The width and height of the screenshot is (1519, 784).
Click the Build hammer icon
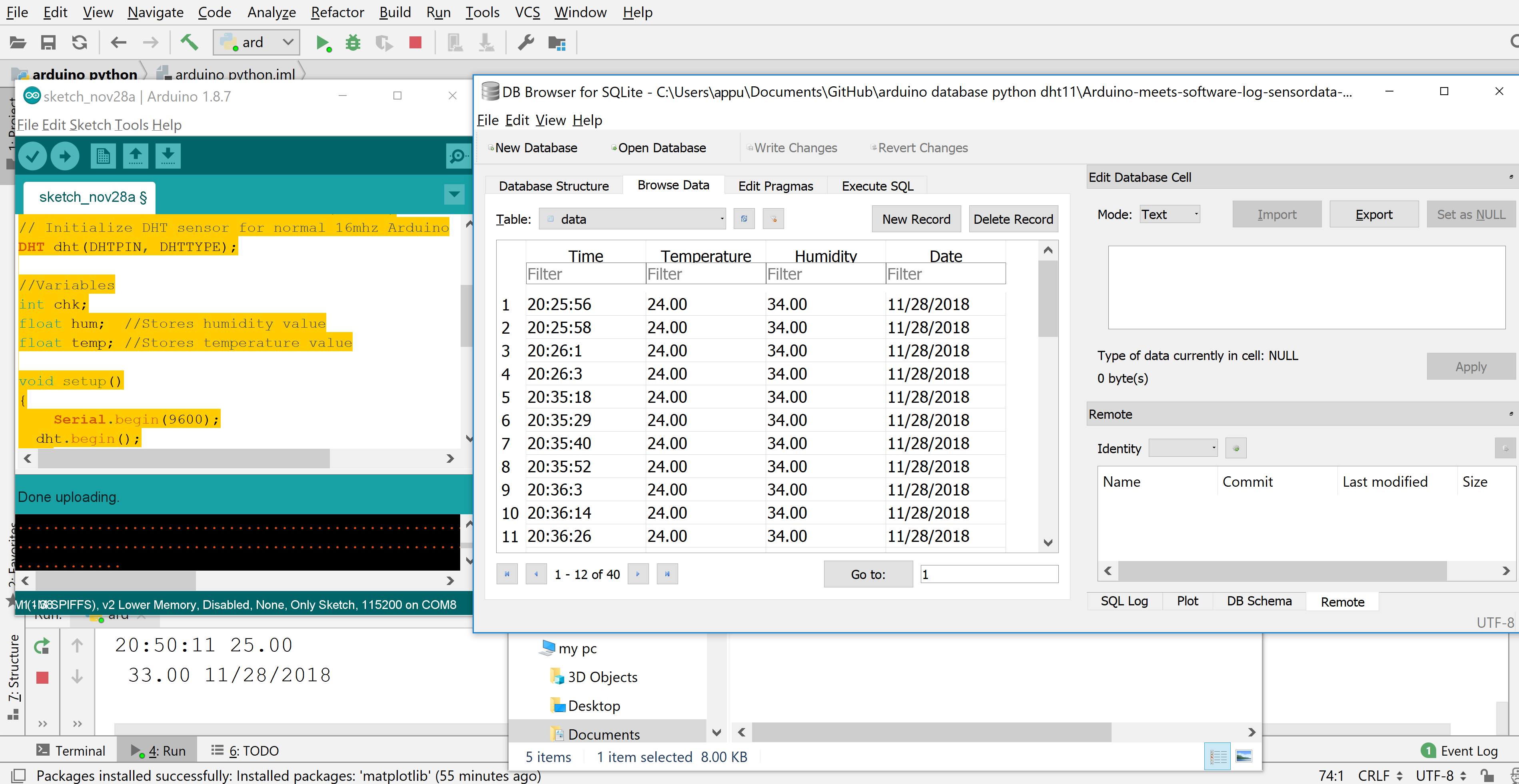189,42
